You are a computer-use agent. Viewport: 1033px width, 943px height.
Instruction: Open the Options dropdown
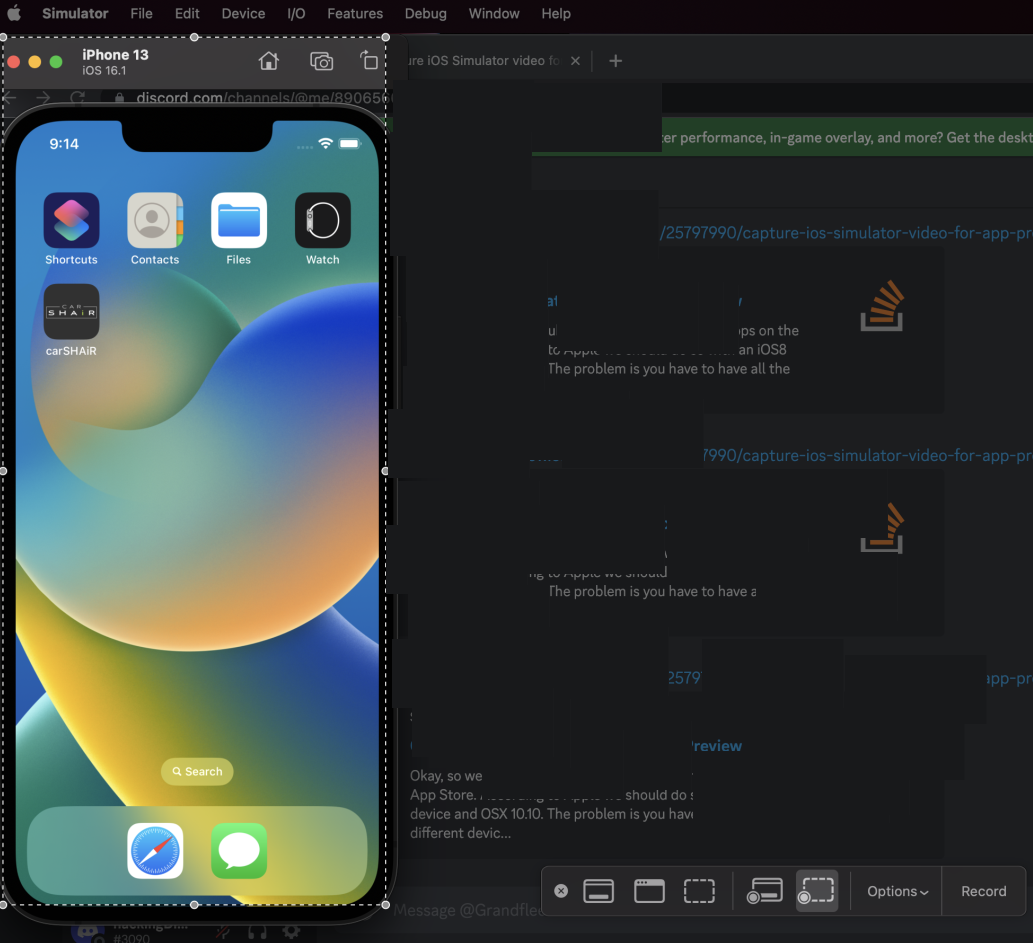coord(896,891)
